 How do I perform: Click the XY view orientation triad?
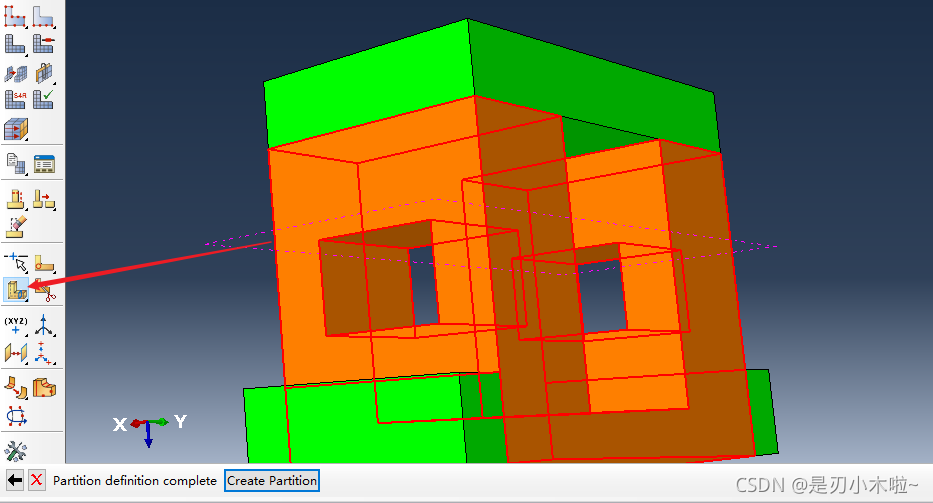tap(148, 424)
